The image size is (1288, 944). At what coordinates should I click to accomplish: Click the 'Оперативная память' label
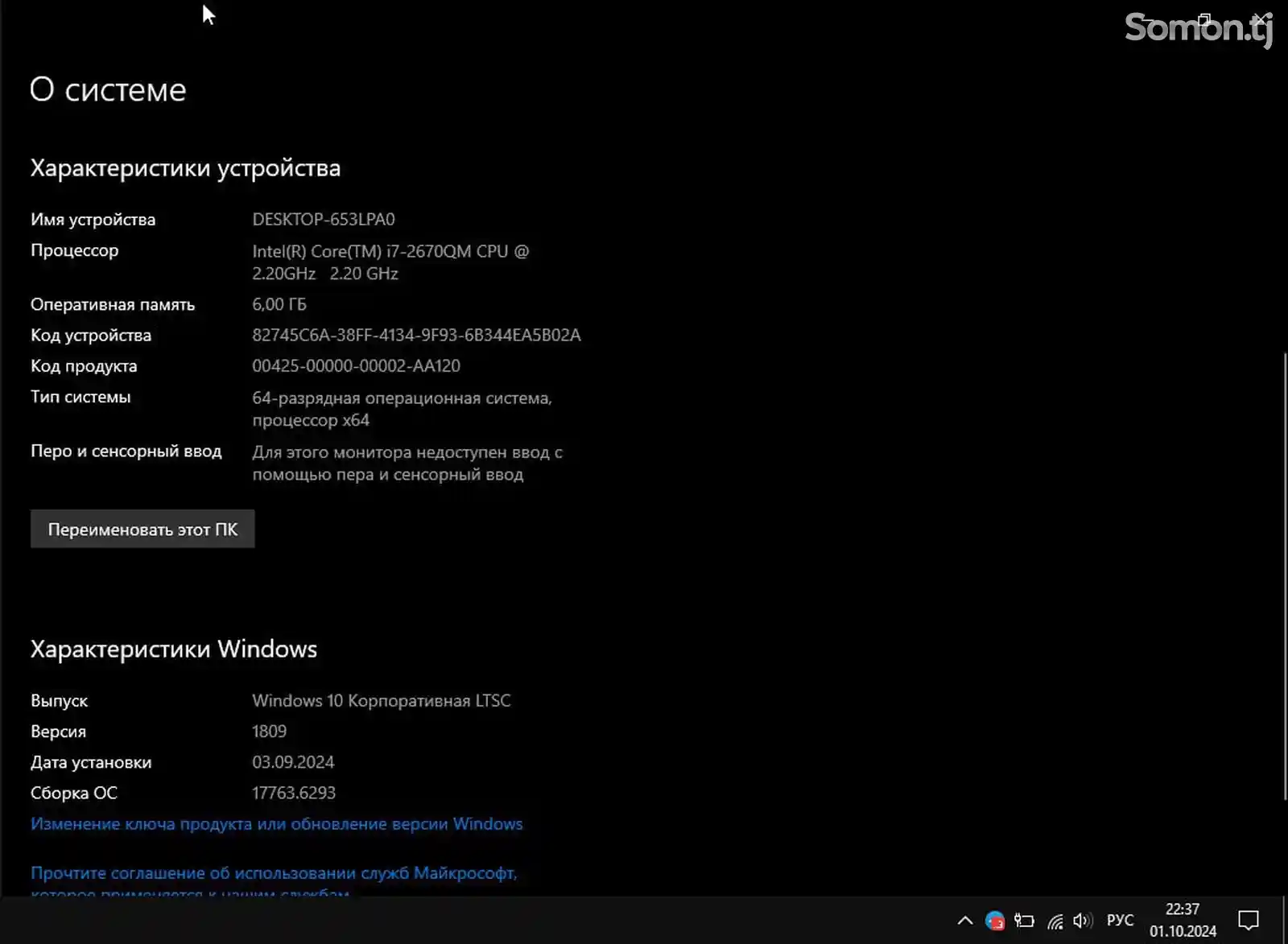[113, 305]
